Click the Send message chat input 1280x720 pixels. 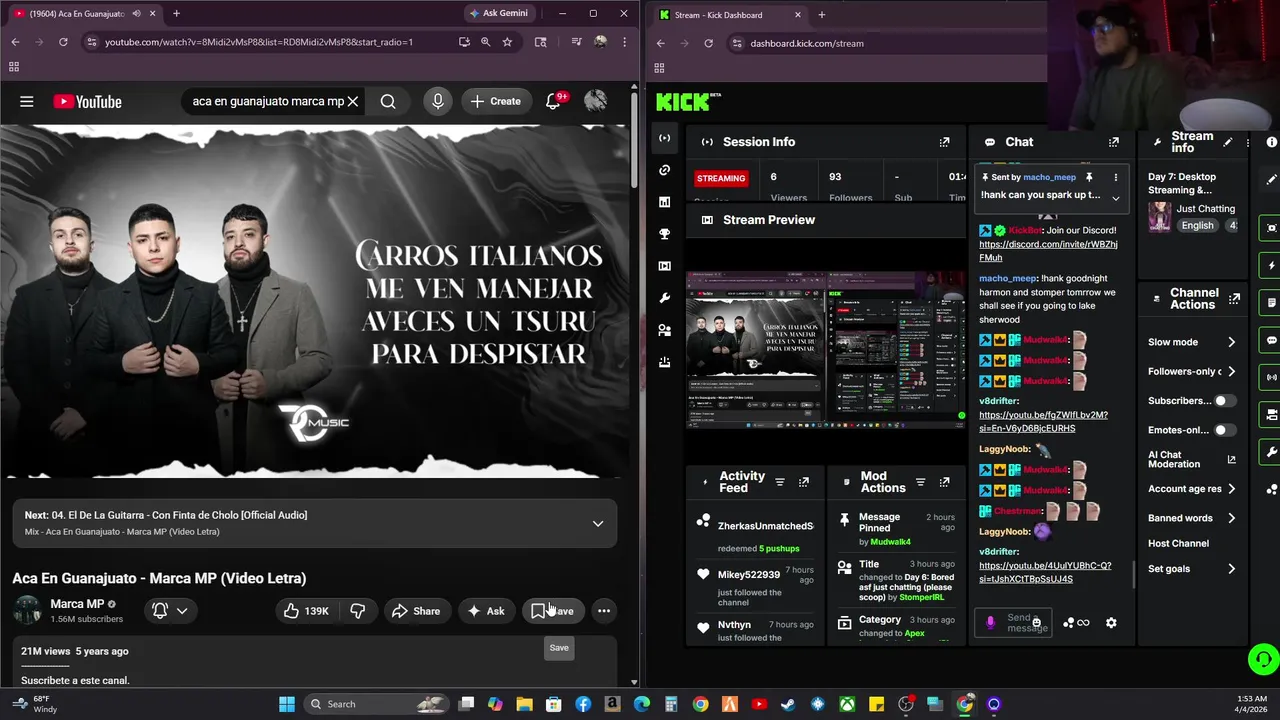[x=1013, y=623]
